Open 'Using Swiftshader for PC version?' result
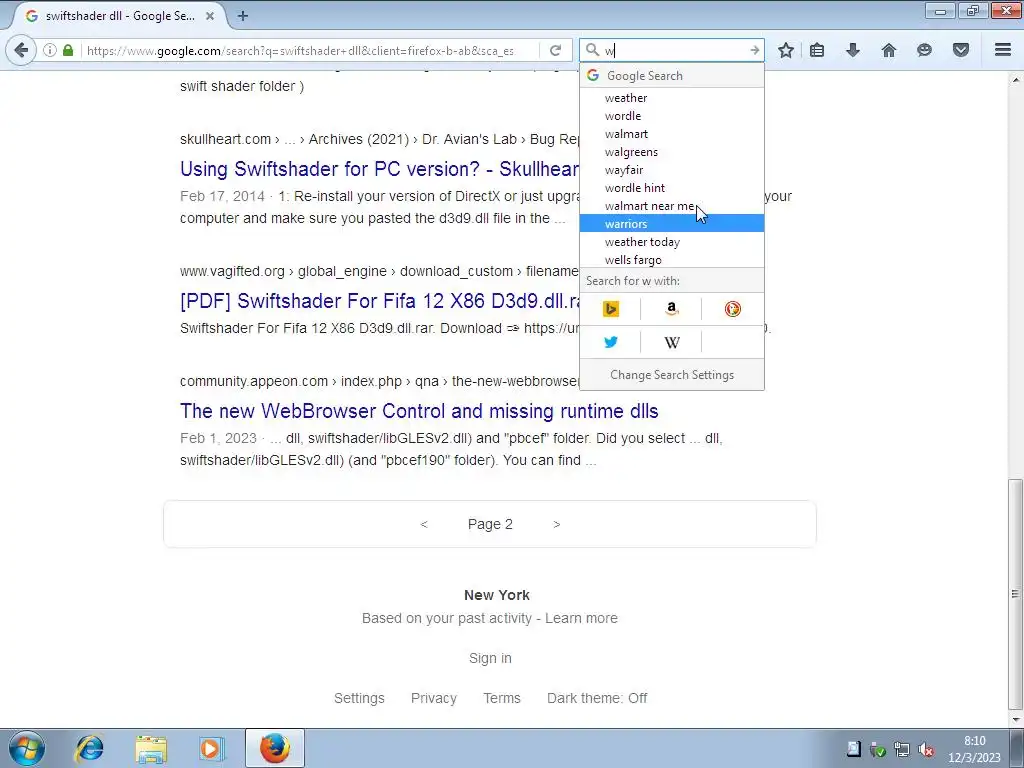This screenshot has height=768, width=1024. (x=379, y=169)
